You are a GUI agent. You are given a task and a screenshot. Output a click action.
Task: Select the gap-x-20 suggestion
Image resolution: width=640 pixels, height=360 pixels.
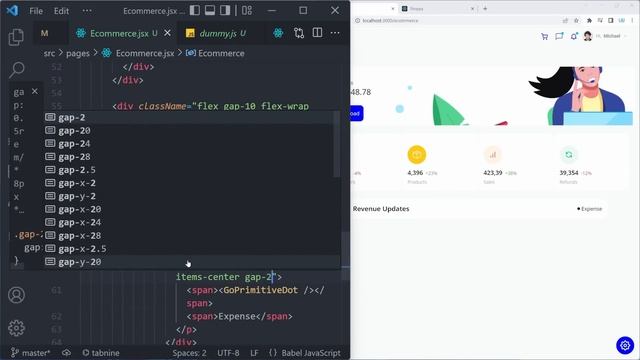(x=189, y=209)
